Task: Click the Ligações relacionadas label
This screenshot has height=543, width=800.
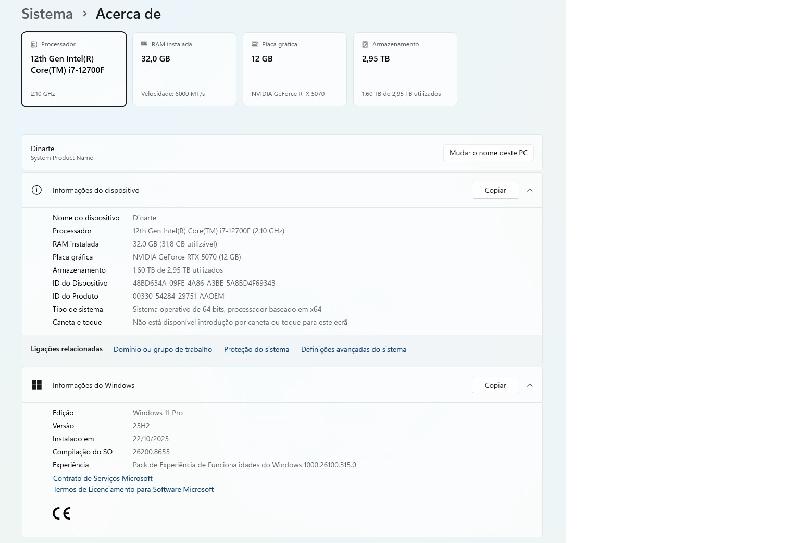Action: [66, 349]
